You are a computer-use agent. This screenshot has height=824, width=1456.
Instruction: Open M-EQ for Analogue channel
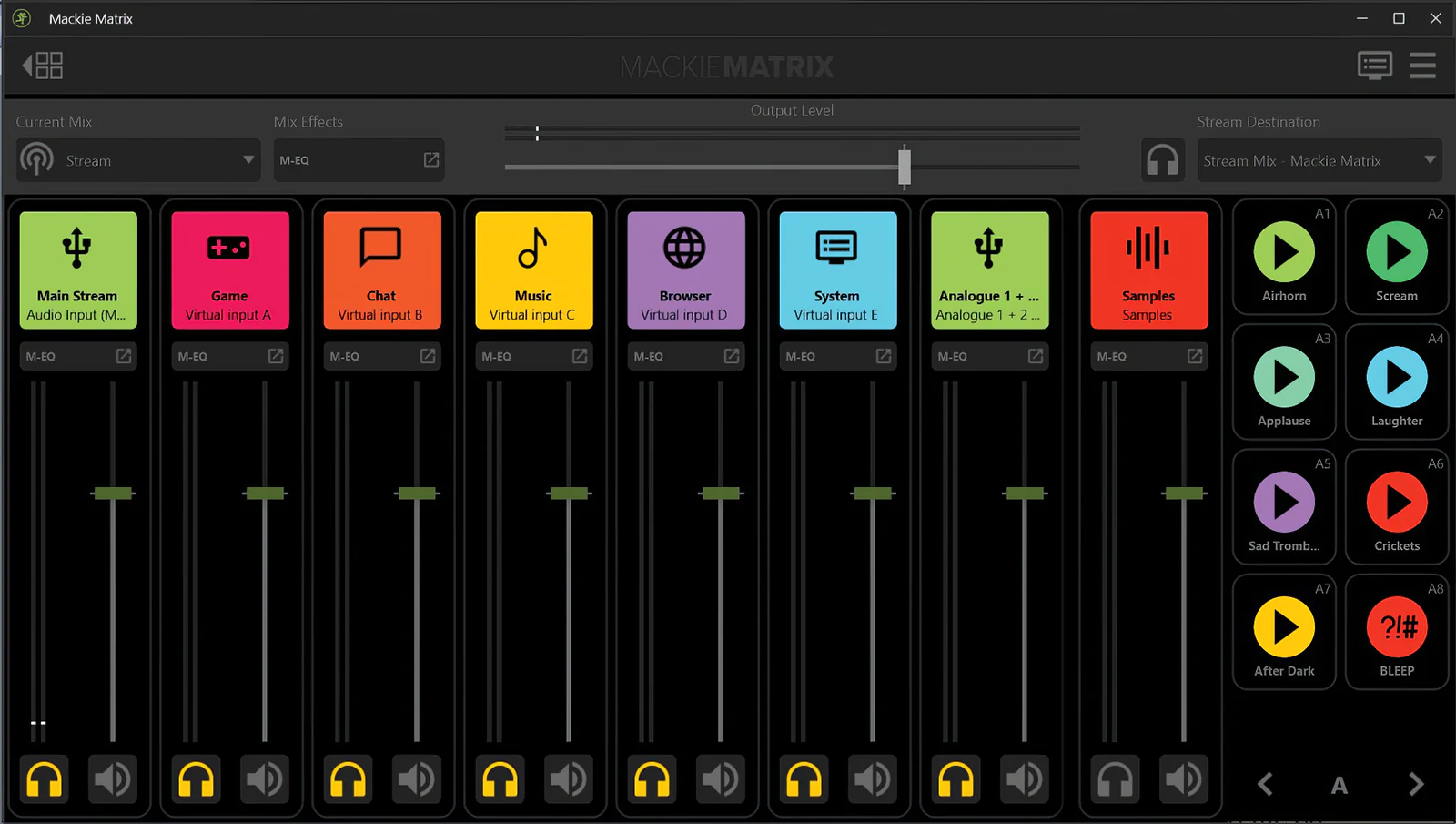(x=990, y=356)
